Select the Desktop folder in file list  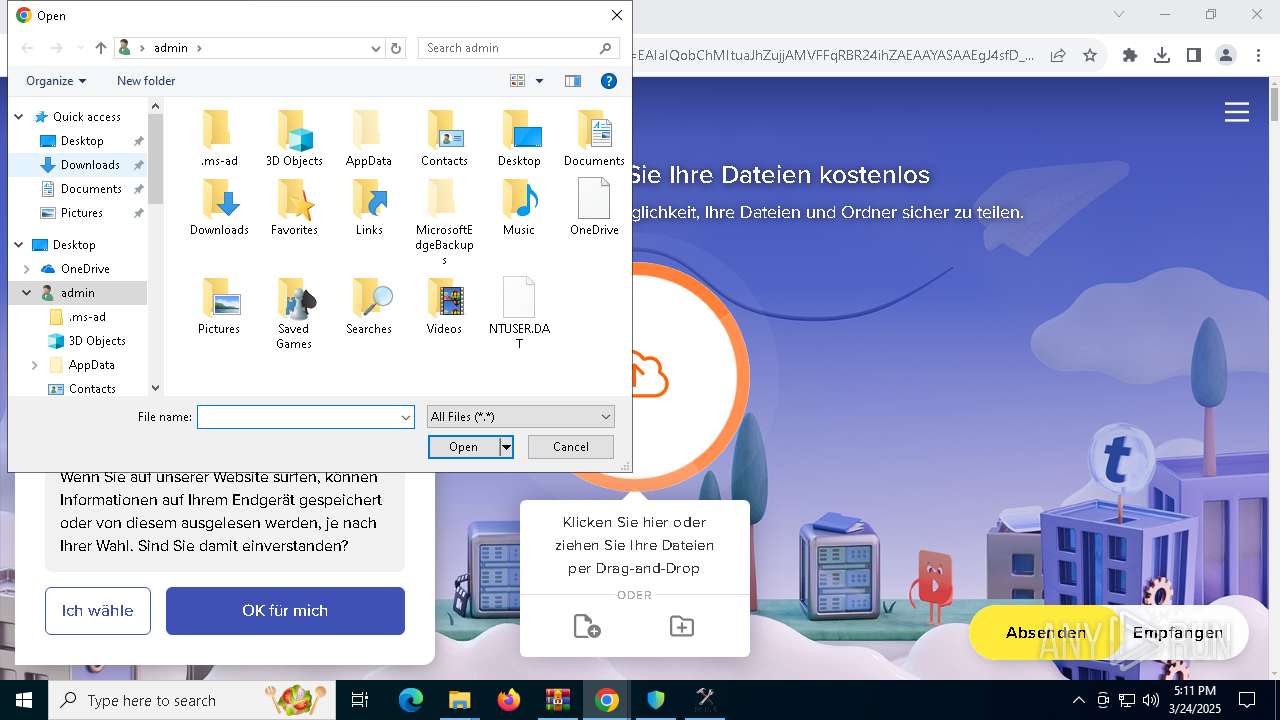[519, 139]
